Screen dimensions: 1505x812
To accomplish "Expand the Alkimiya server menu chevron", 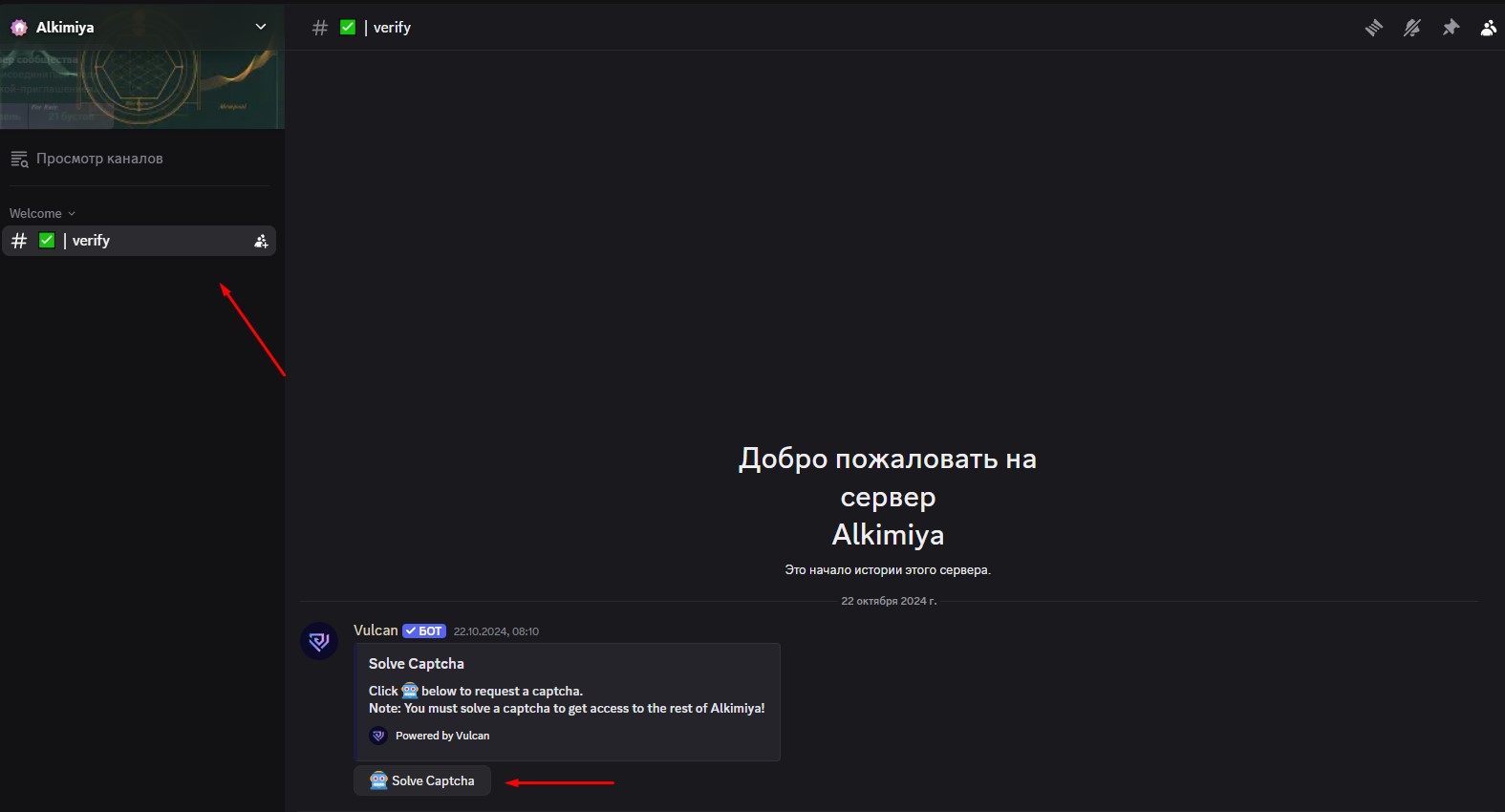I will (x=260, y=27).
